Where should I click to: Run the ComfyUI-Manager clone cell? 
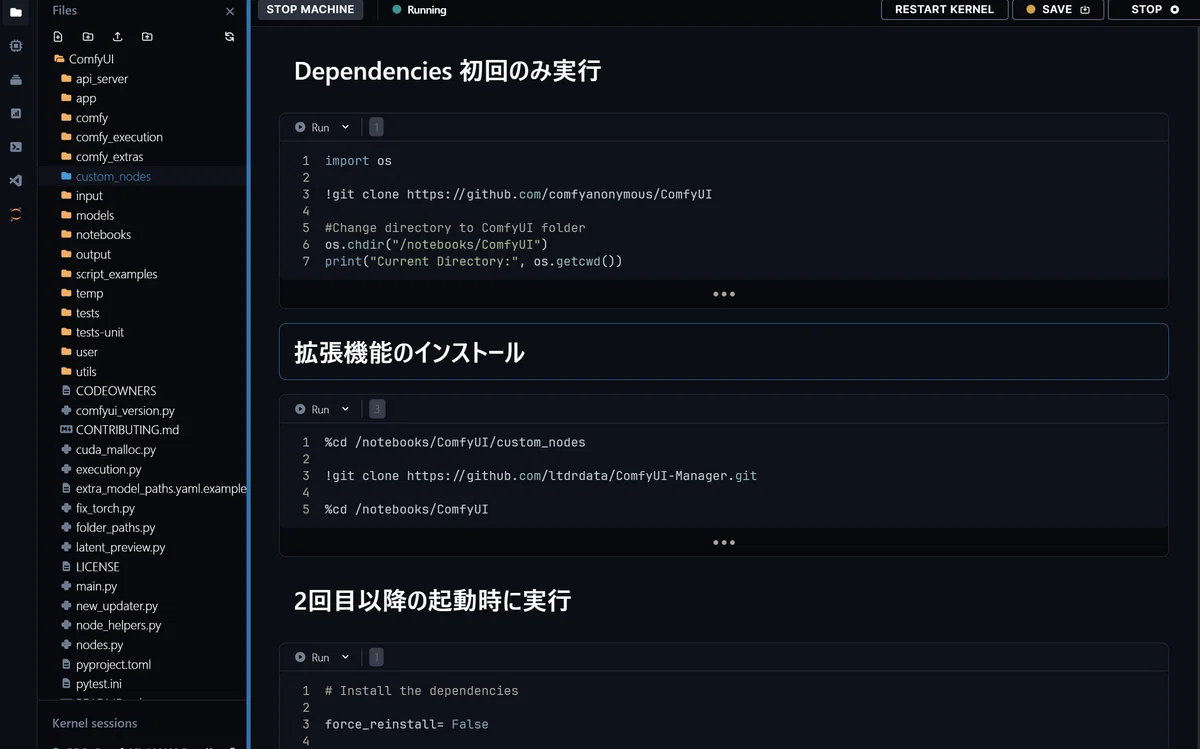coord(311,409)
